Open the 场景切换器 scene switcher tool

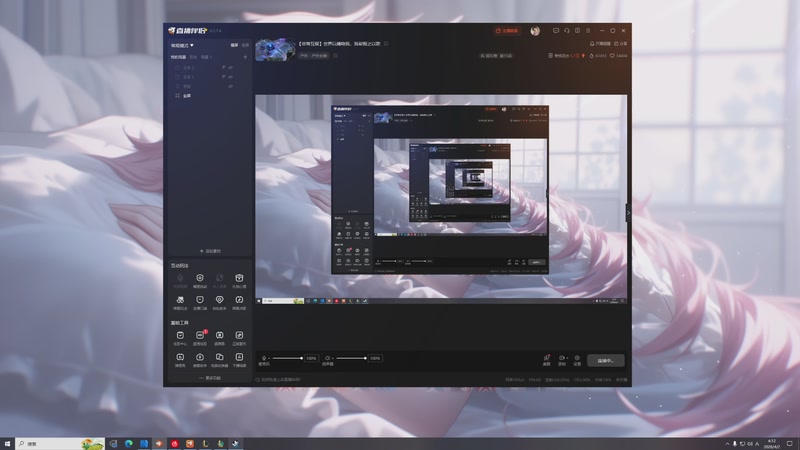coord(219,360)
